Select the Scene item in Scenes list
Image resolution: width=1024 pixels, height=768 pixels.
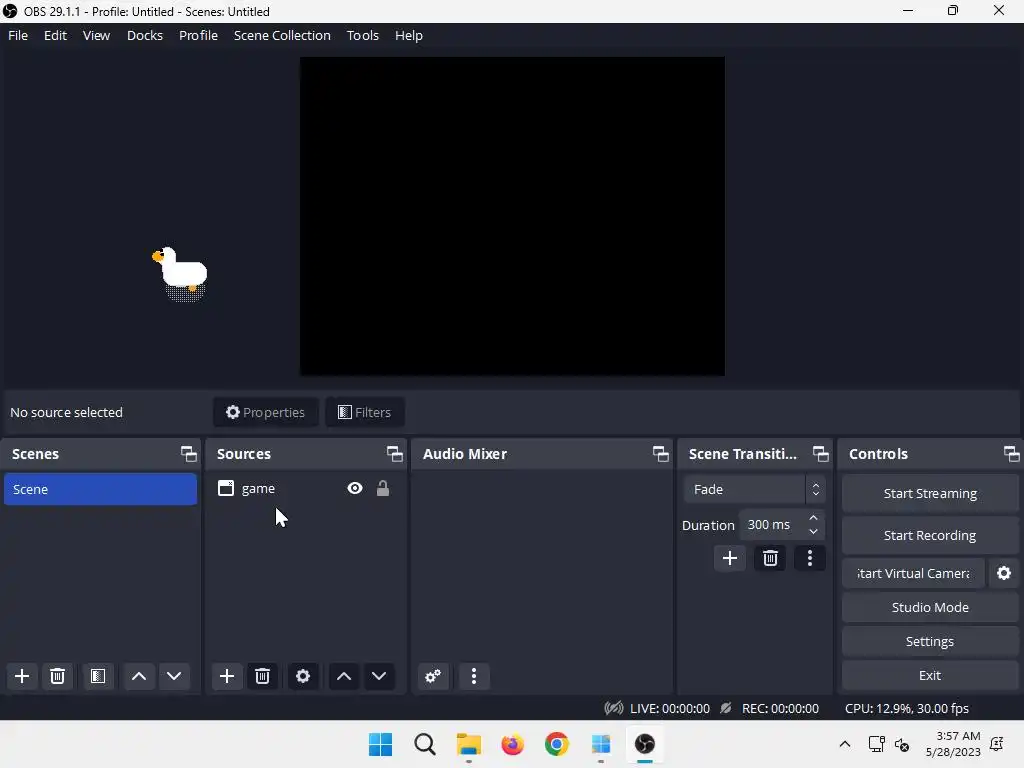click(101, 489)
